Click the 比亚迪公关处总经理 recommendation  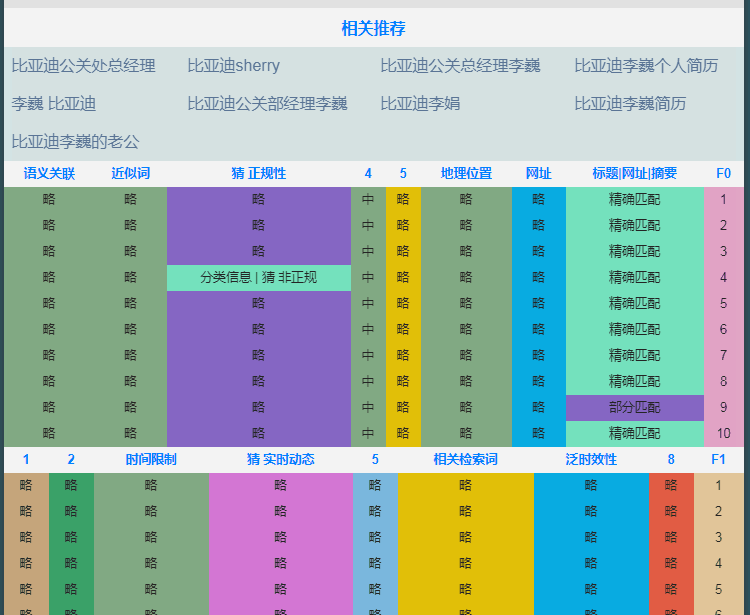pyautogui.click(x=83, y=66)
